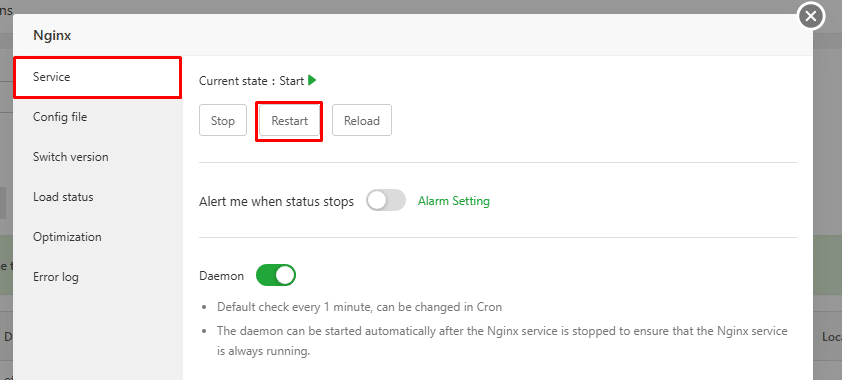Open the Alarm Setting link
842x380 pixels.
[454, 201]
